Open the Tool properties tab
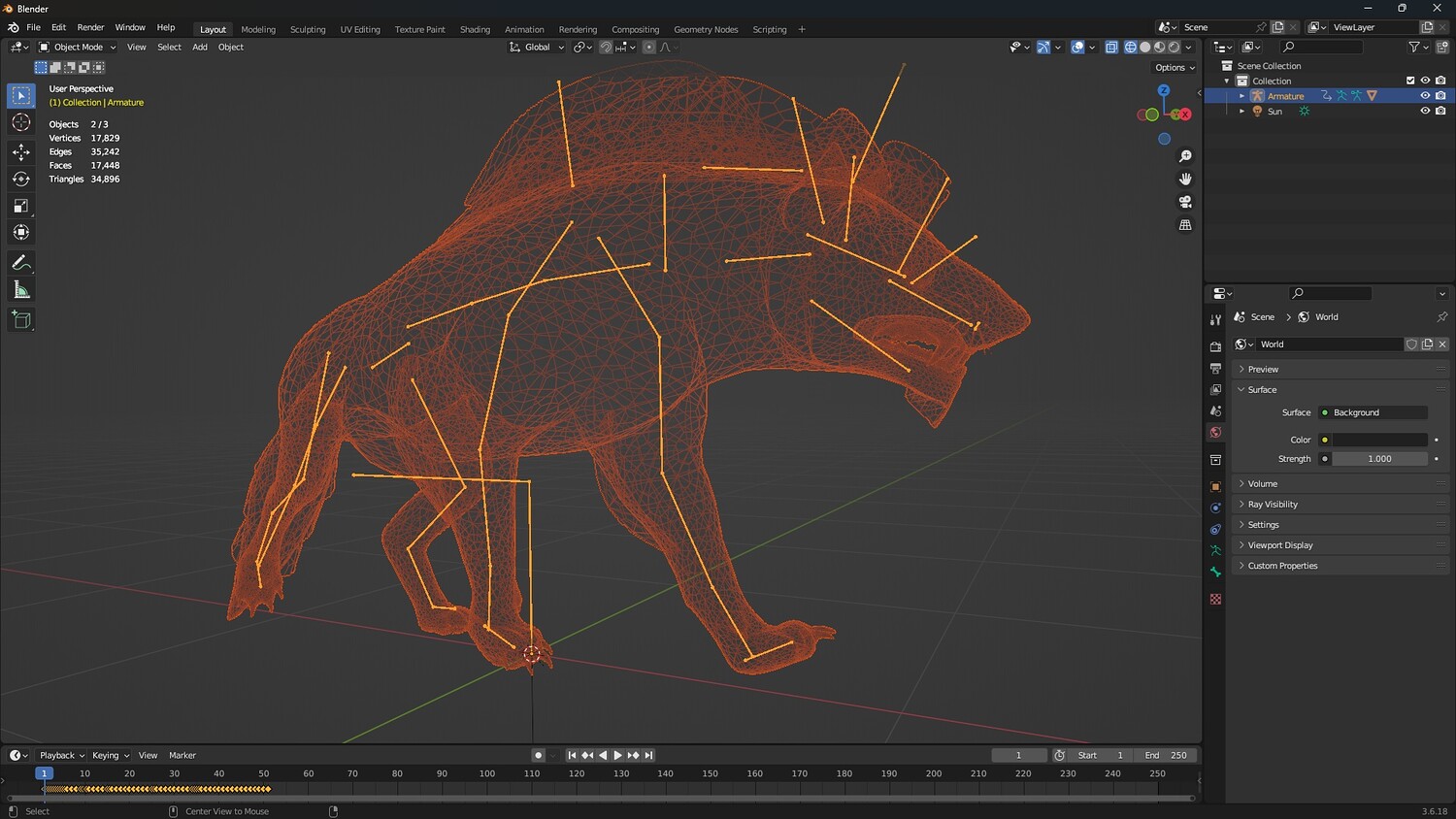The image size is (1456, 819). pyautogui.click(x=1215, y=319)
